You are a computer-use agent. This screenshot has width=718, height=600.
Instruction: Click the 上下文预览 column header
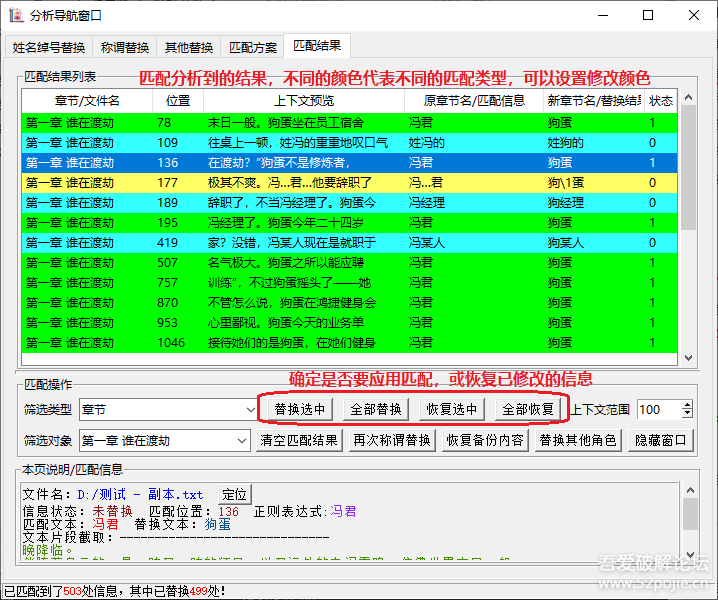click(304, 101)
